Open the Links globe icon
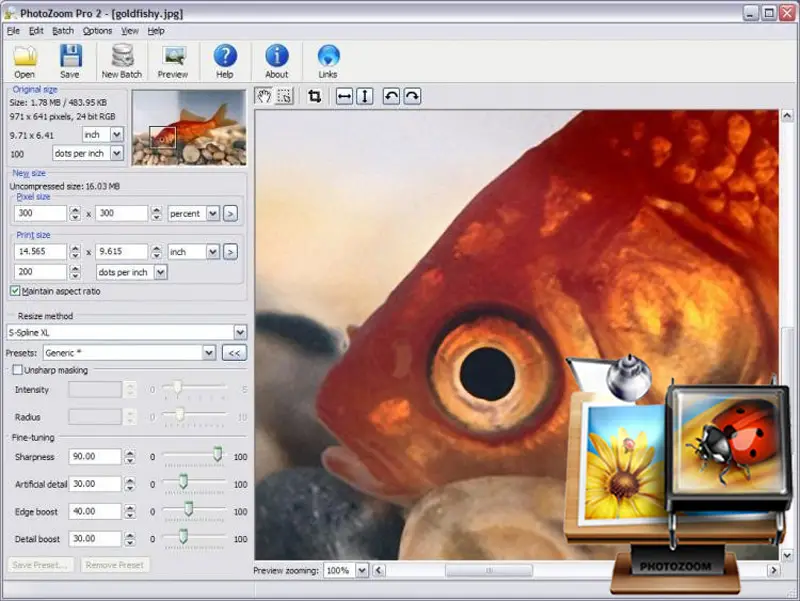 328,57
